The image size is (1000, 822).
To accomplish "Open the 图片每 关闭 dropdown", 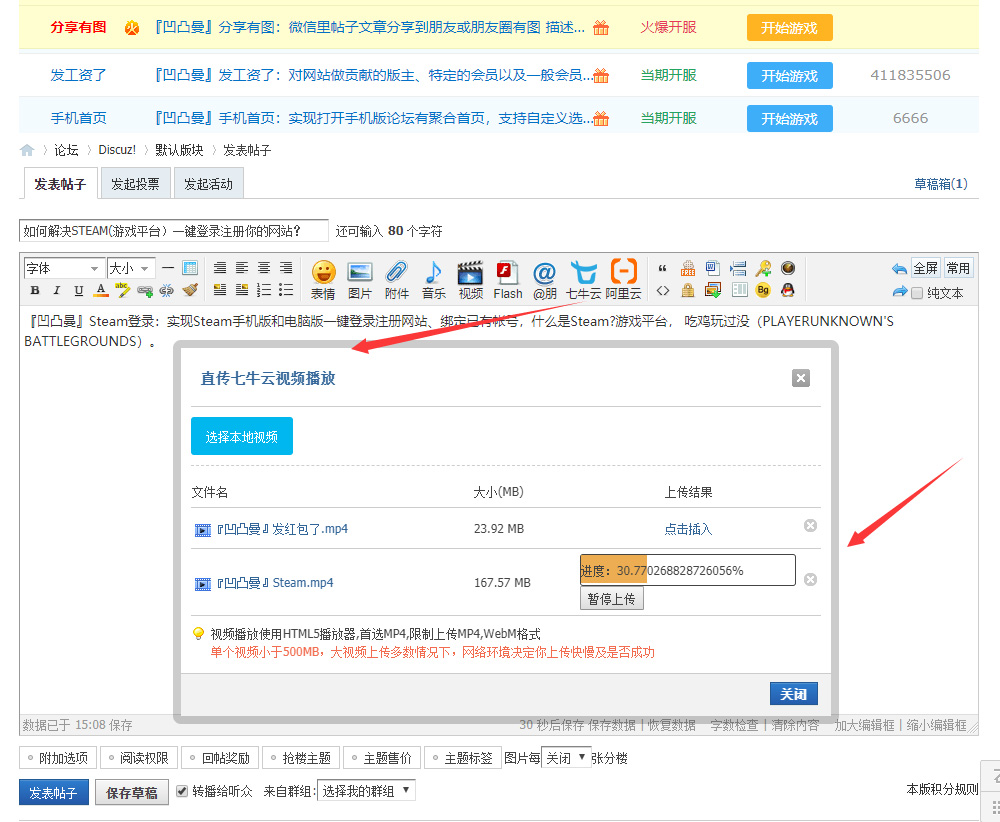I will pyautogui.click(x=566, y=758).
